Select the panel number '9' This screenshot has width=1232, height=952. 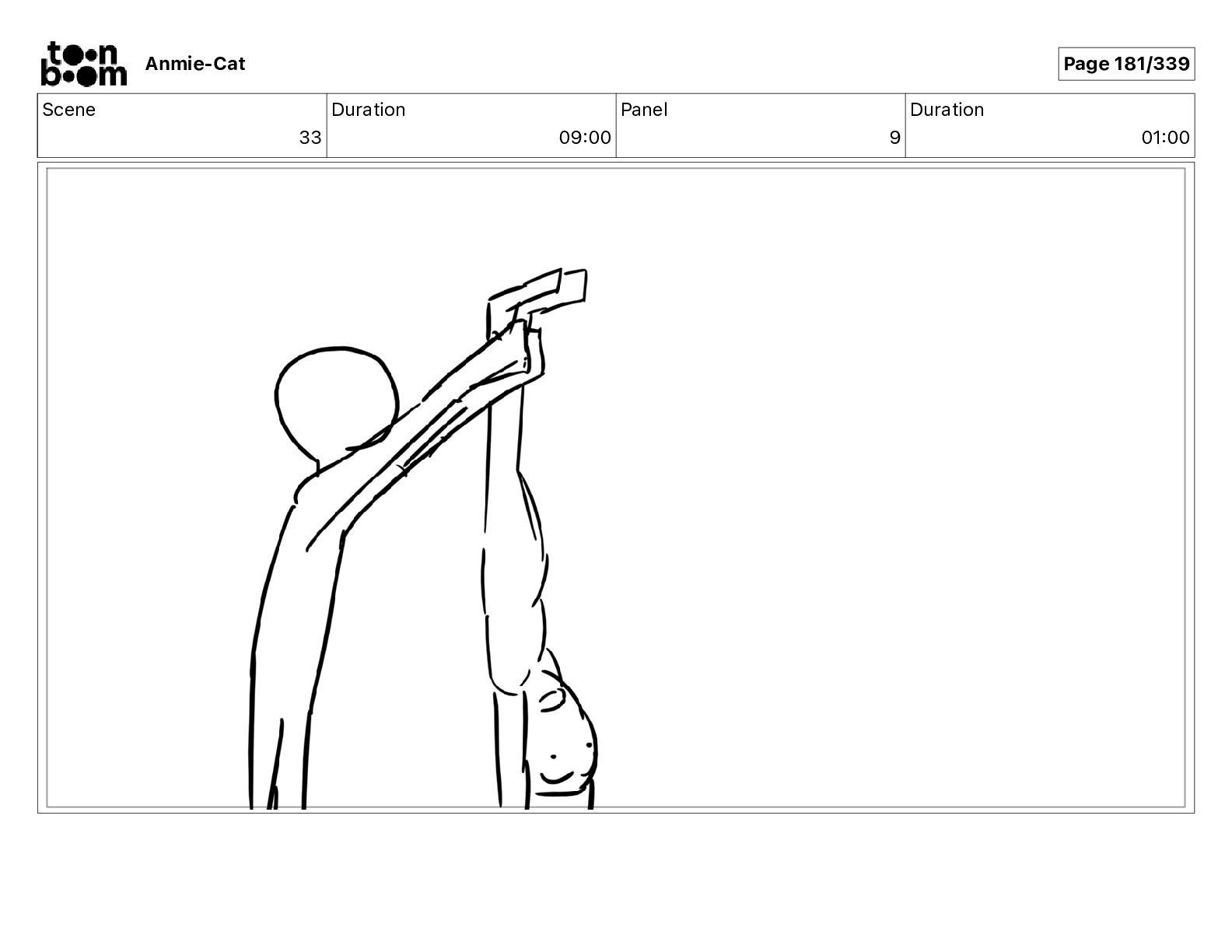tap(894, 138)
